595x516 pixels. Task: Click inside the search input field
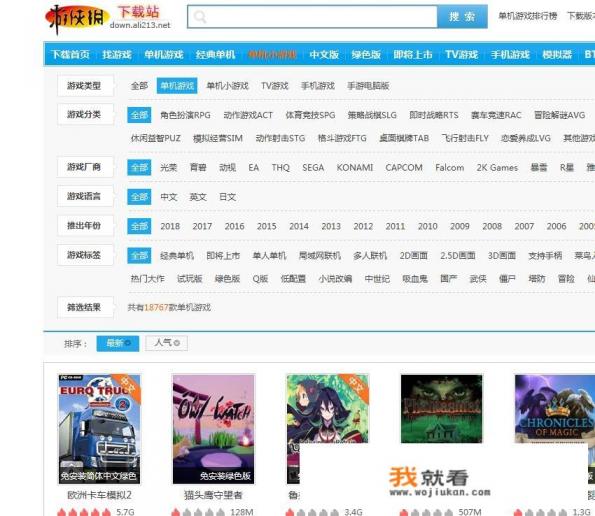(x=312, y=17)
